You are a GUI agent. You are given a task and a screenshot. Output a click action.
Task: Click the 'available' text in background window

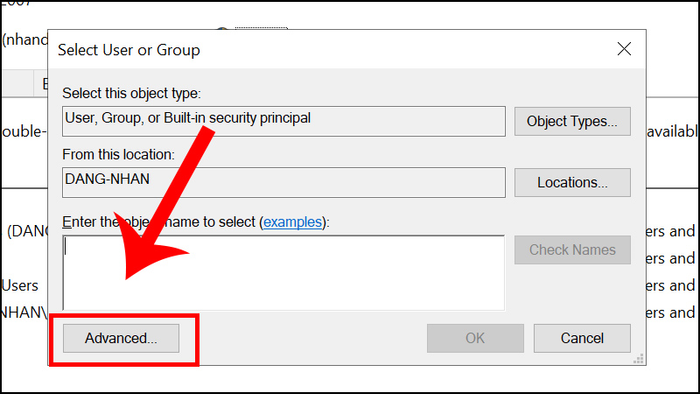tap(672, 131)
